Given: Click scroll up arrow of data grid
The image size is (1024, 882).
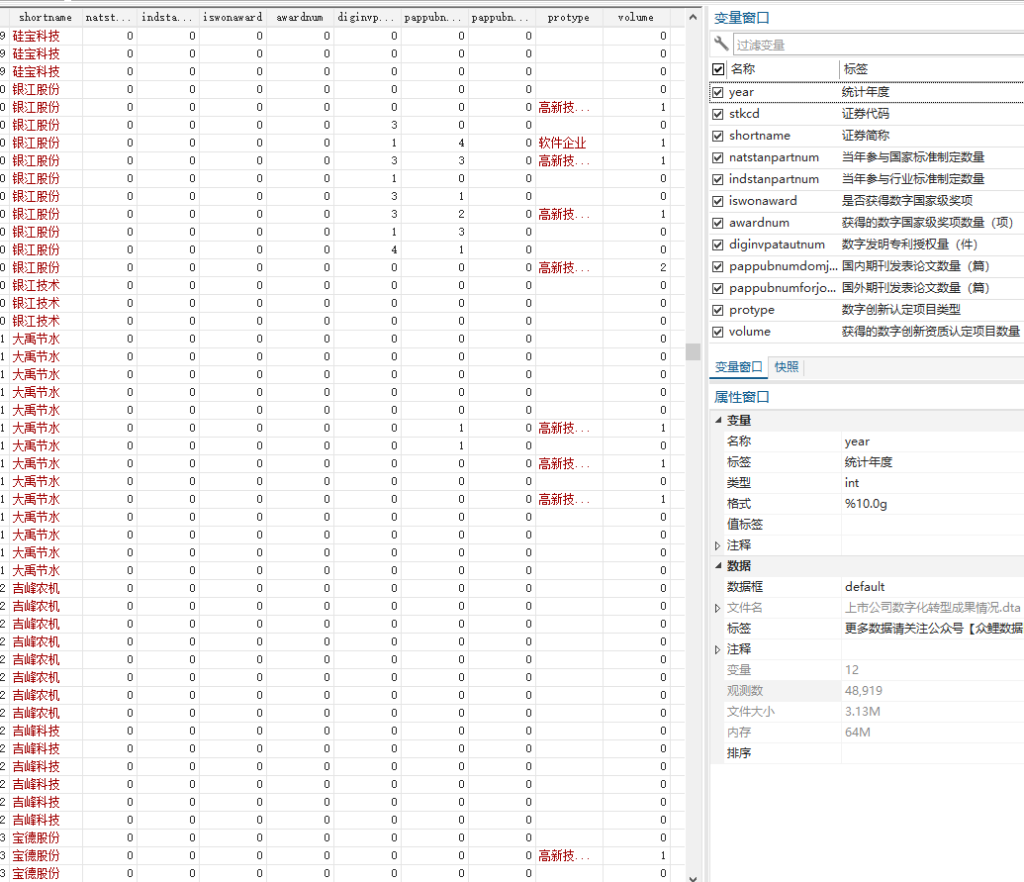Looking at the screenshot, I should click(x=693, y=17).
